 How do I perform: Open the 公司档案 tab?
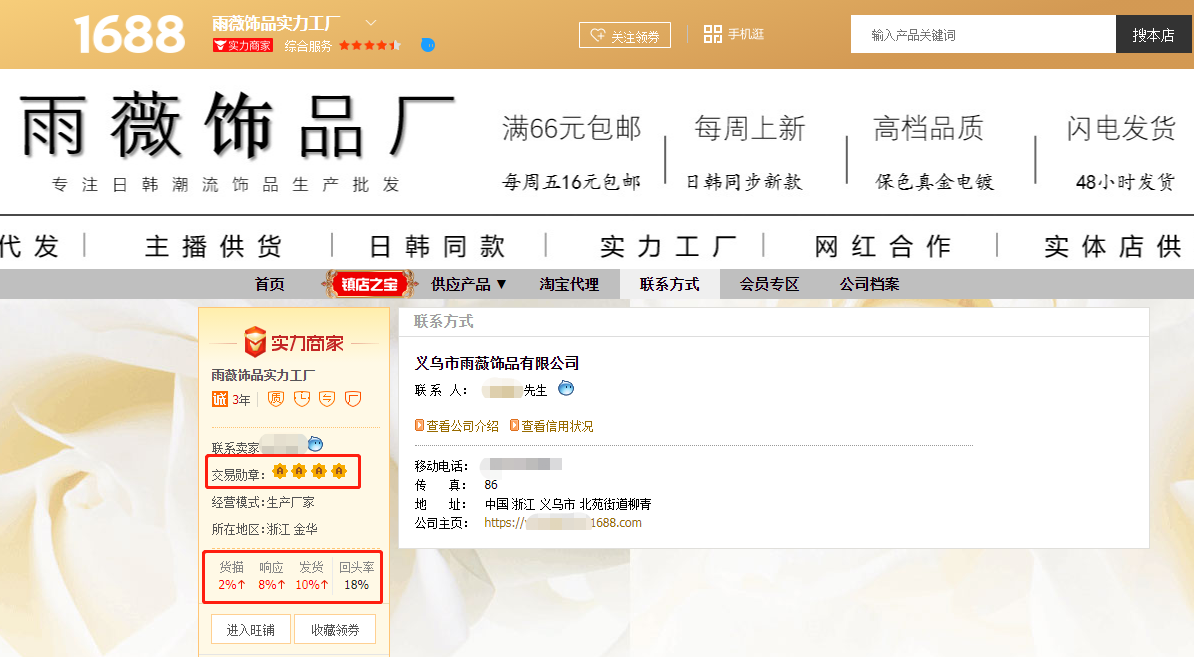coord(870,284)
